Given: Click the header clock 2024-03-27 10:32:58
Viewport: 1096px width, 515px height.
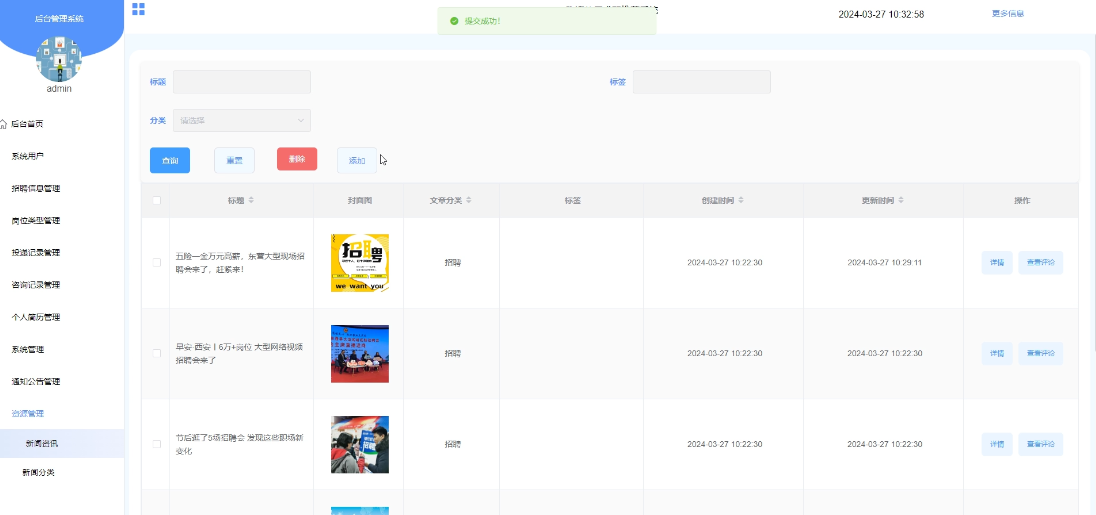Looking at the screenshot, I should pyautogui.click(x=881, y=14).
